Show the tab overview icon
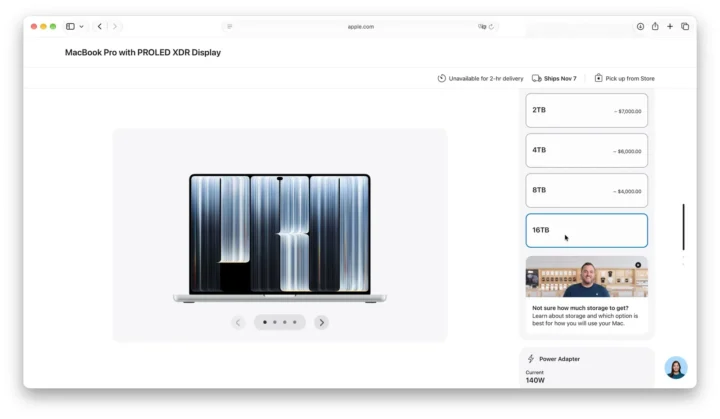 pos(685,27)
